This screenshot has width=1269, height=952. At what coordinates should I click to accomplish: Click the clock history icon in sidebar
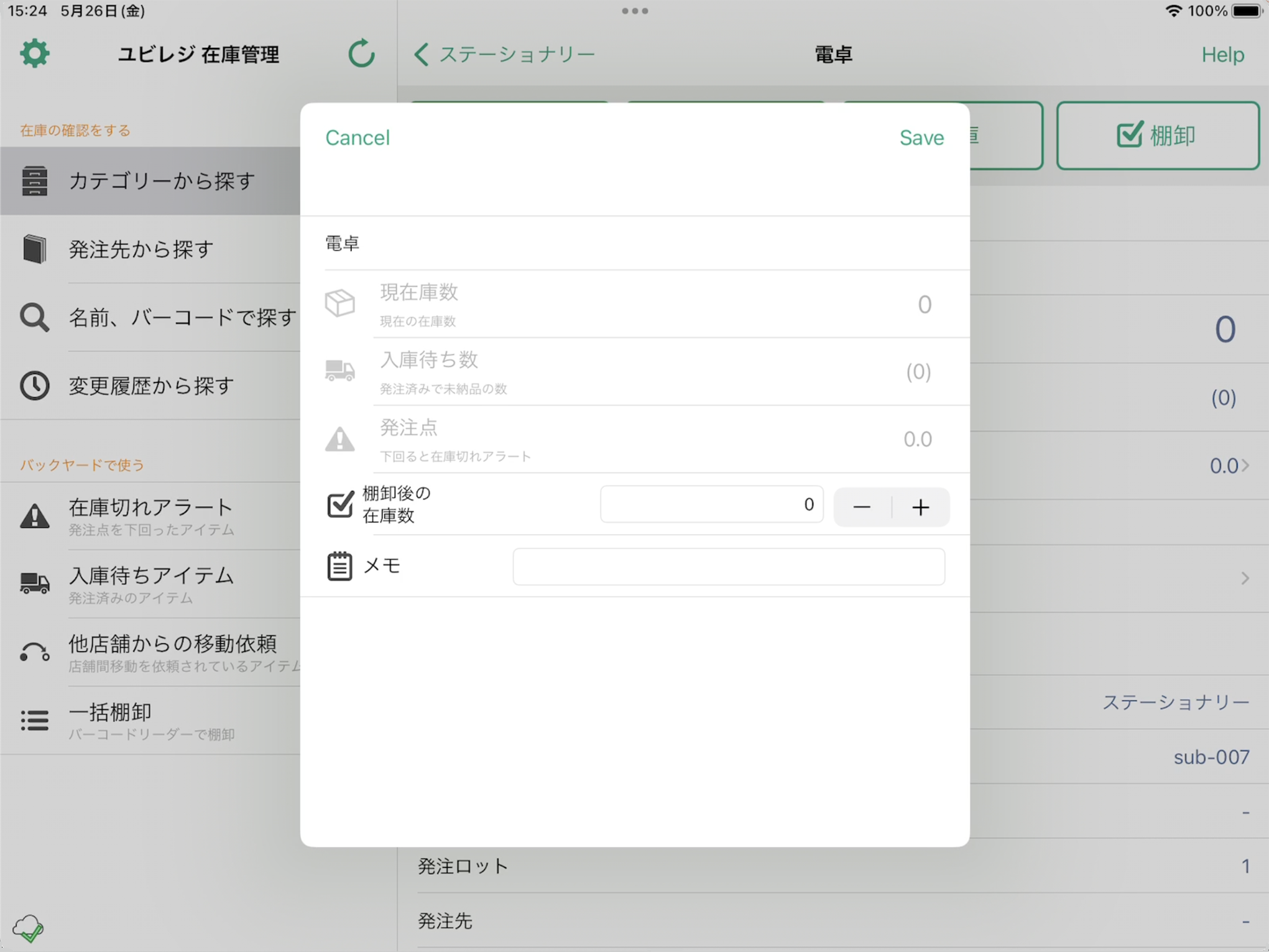[34, 386]
